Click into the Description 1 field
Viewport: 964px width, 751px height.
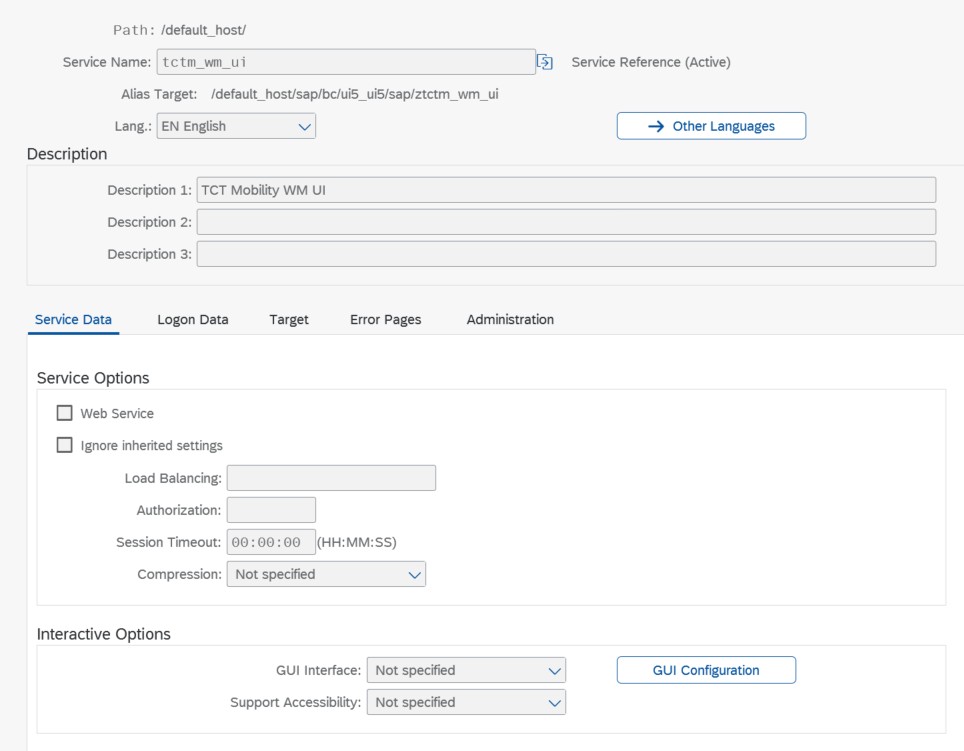point(566,190)
